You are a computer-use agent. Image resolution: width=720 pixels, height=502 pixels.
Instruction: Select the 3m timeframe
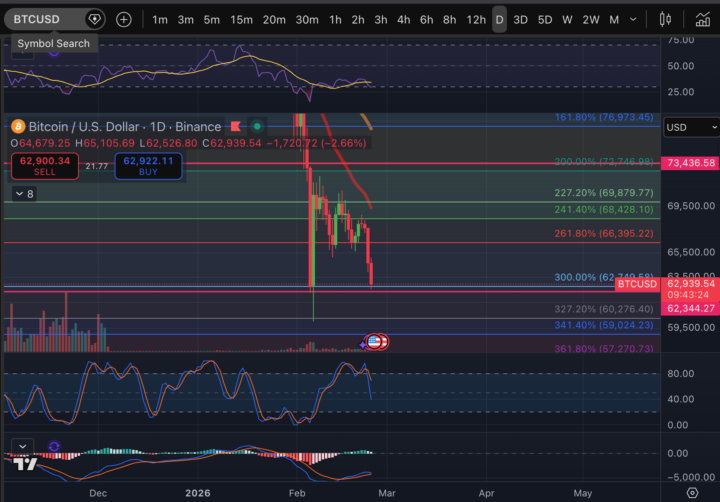186,20
